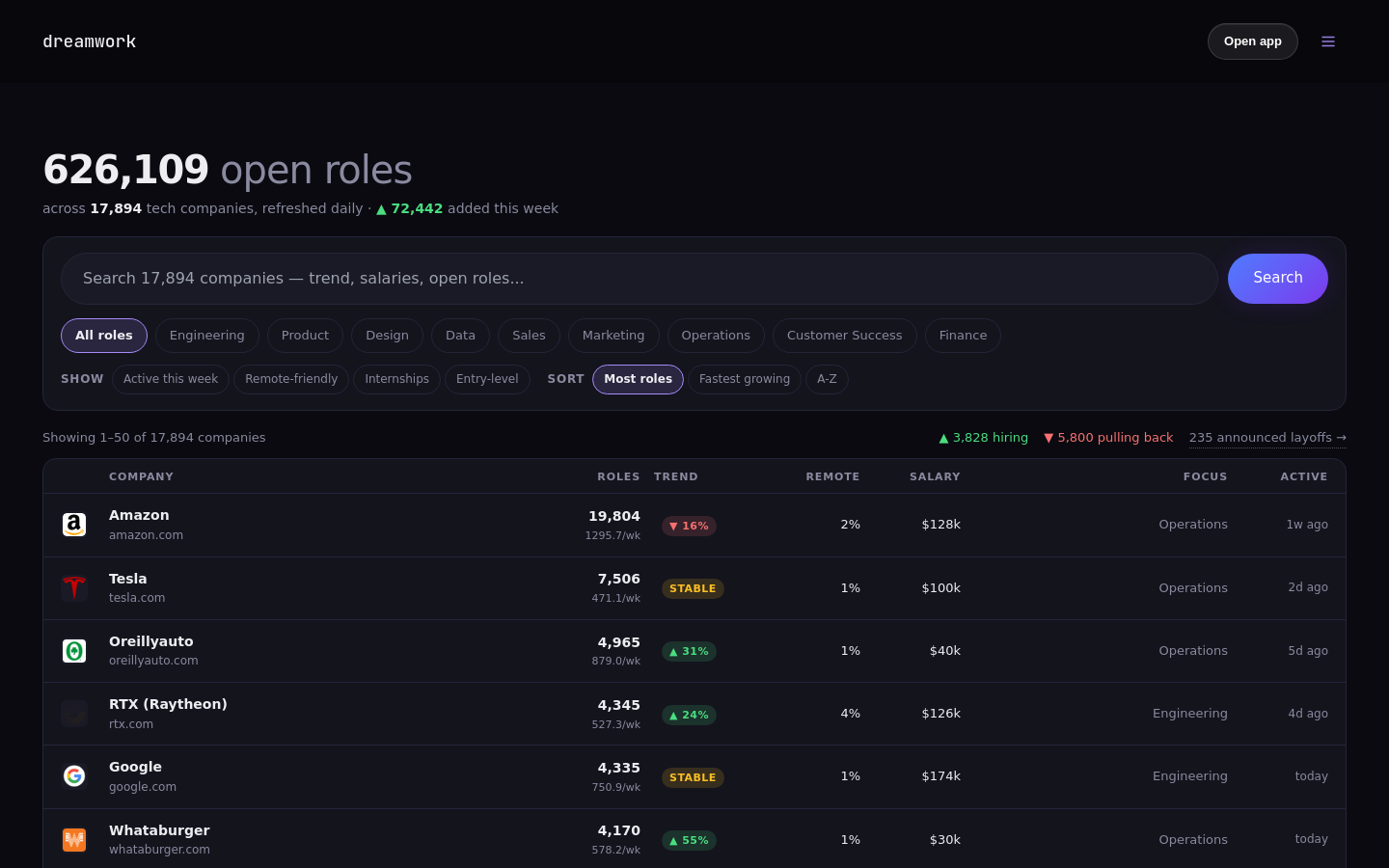Viewport: 1389px width, 868px height.
Task: Click the dreamwork logo
Action: point(90,41)
